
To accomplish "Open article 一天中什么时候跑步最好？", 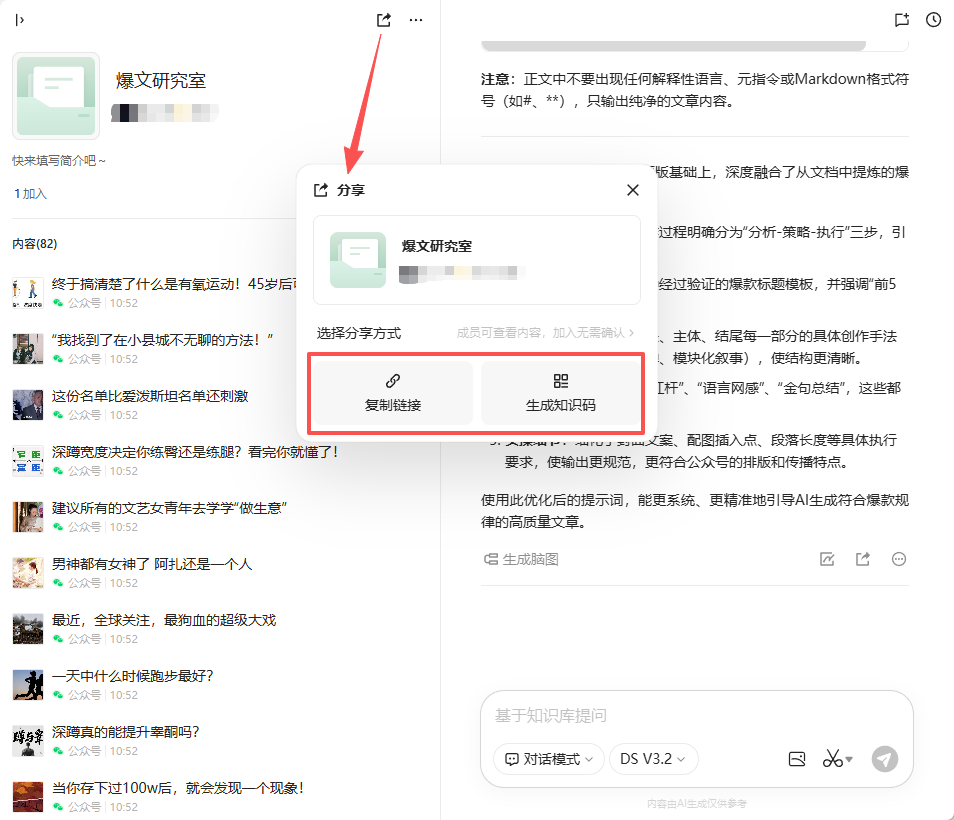I will tap(132, 676).
